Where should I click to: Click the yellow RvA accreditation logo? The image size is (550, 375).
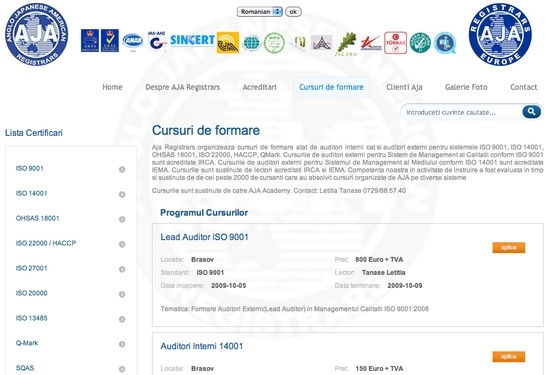point(228,42)
